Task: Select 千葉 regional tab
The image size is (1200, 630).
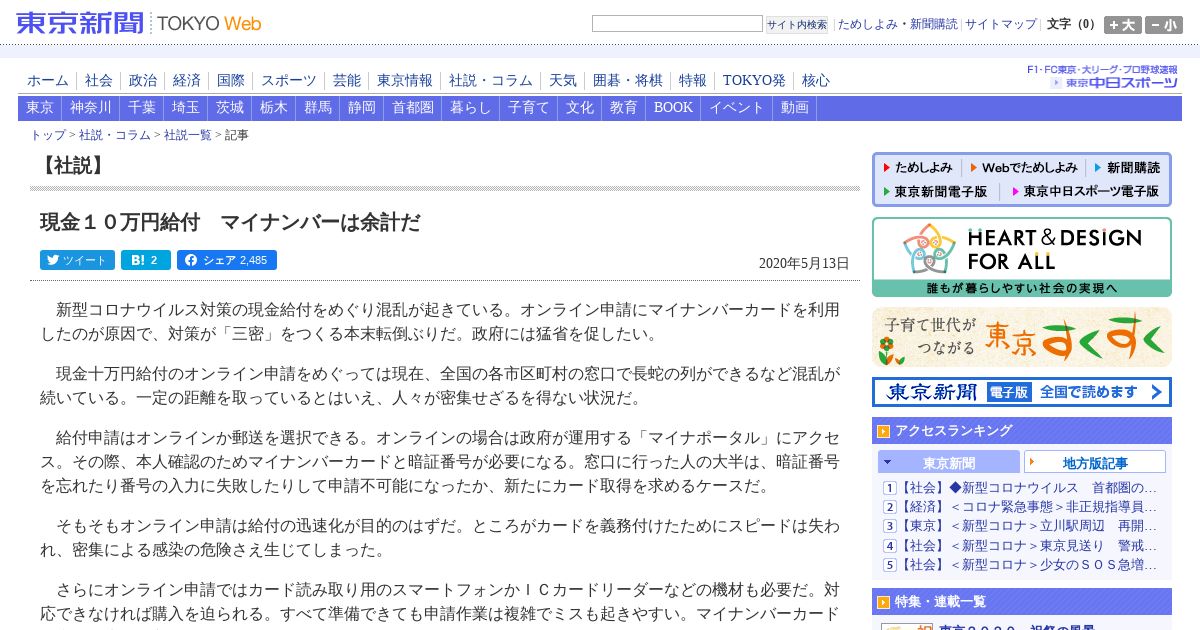Action: [x=142, y=108]
